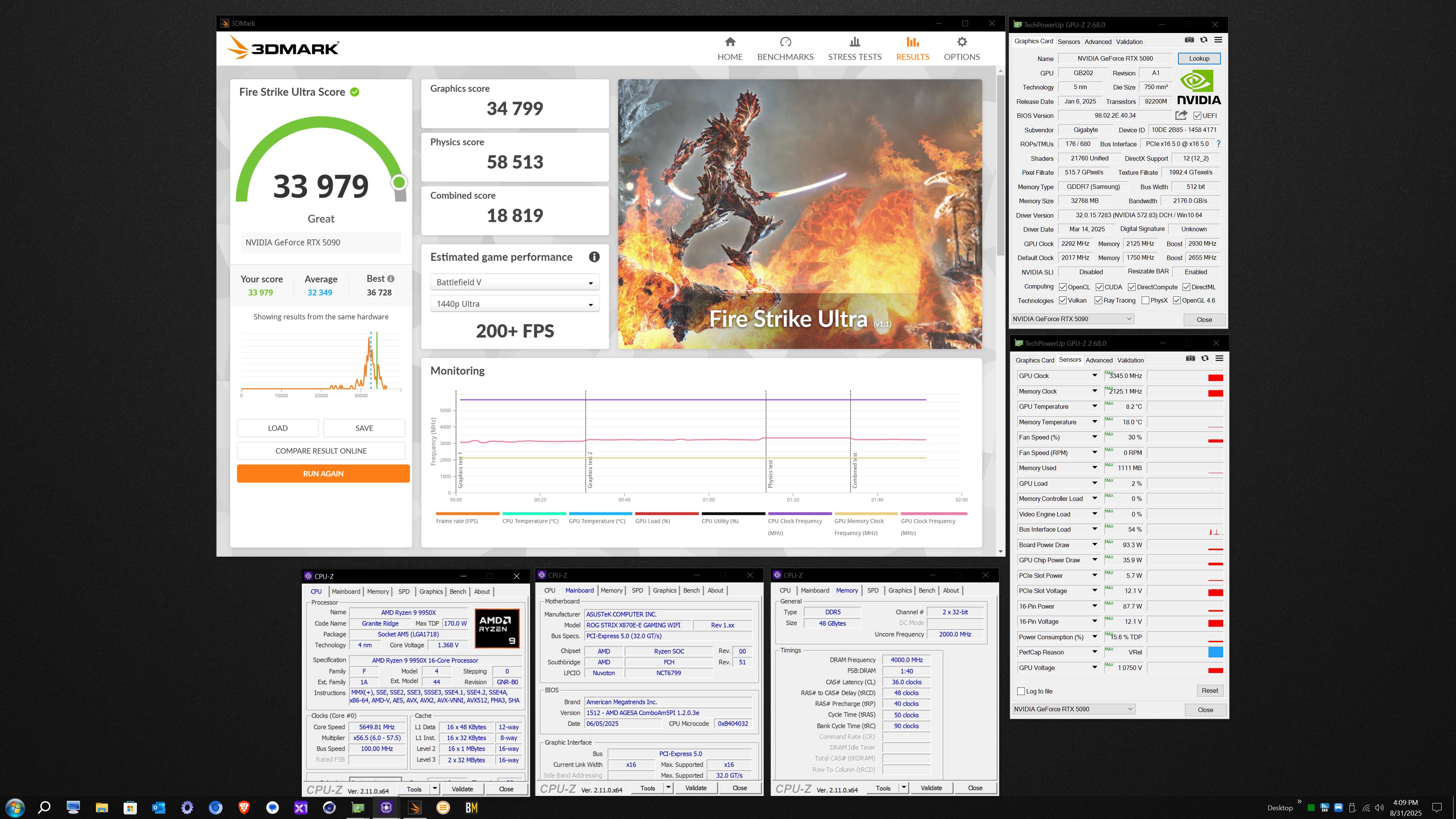Viewport: 1456px width, 819px height.
Task: Open the Battlefield V game dropdown
Action: (515, 282)
